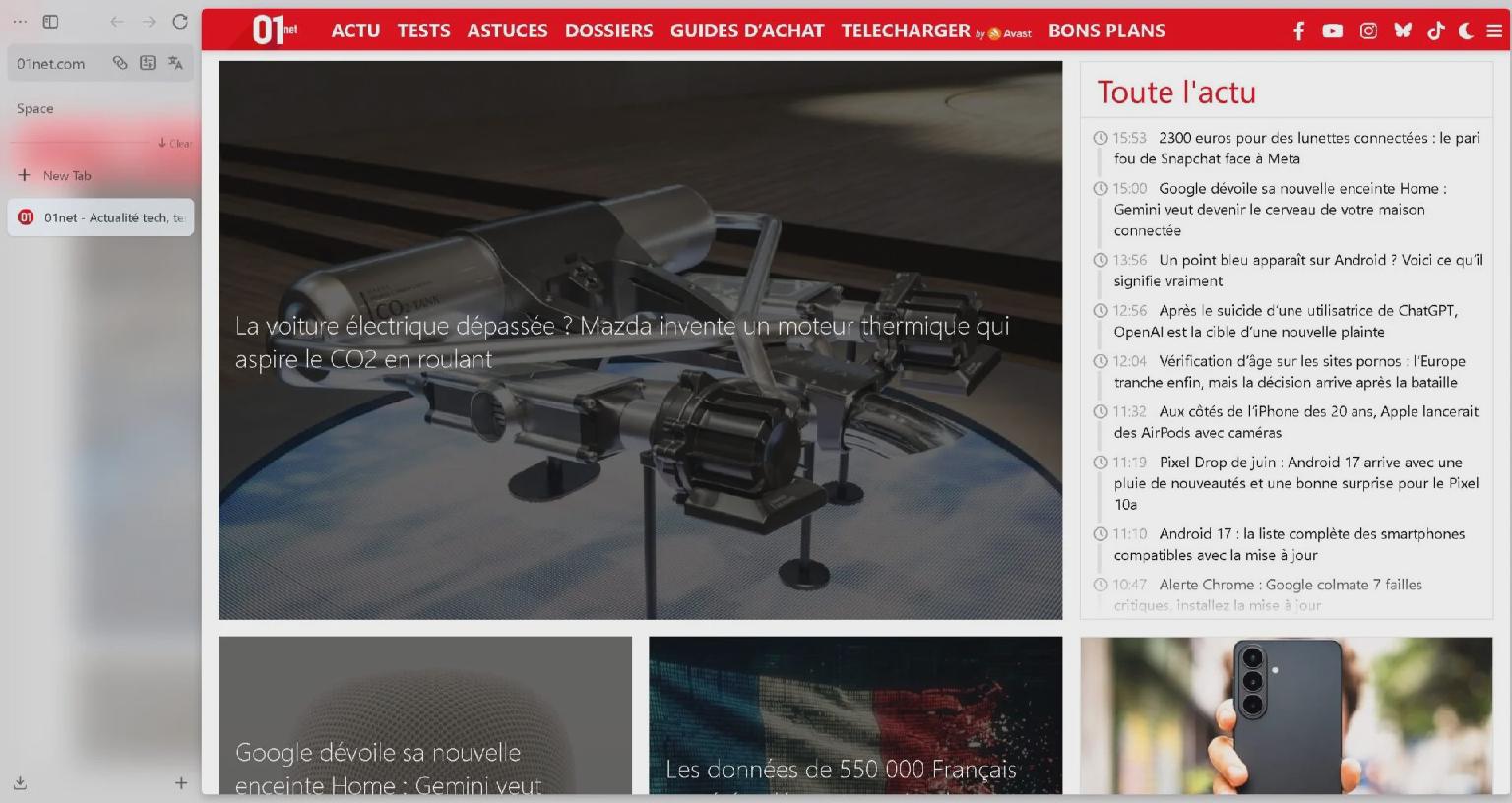
Task: Click the 11:32 timestamp in the news list
Action: (x=1129, y=411)
